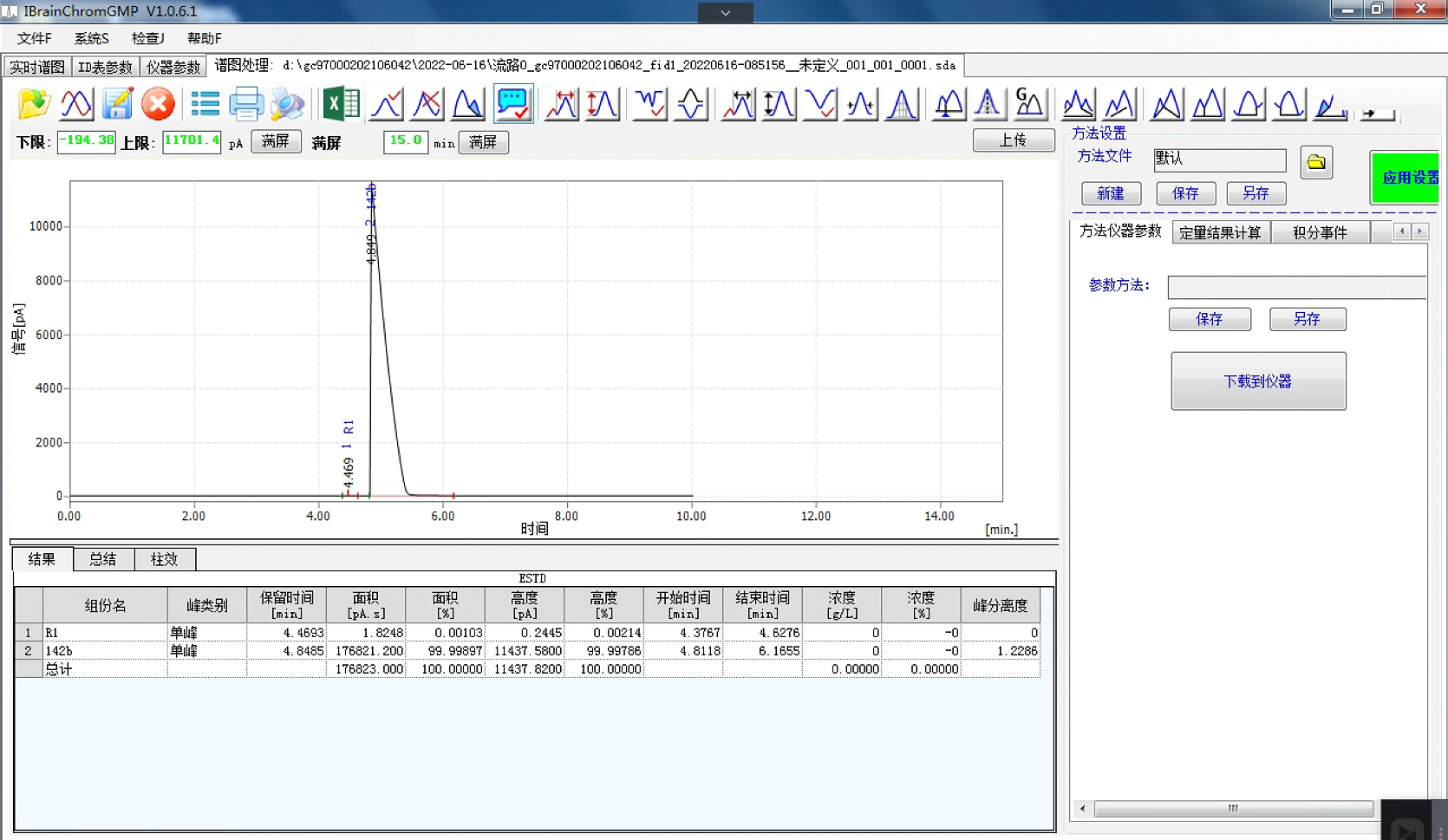Click the 下载到仪器 button

[1257, 381]
